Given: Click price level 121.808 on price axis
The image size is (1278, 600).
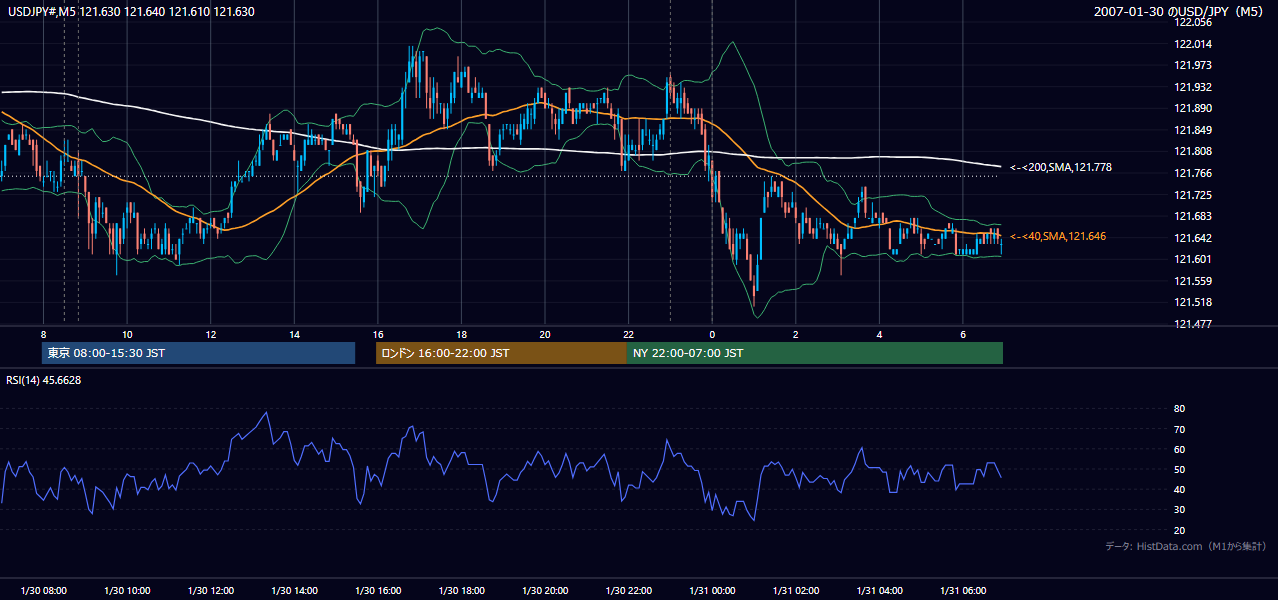Looking at the screenshot, I should 1194,151.
